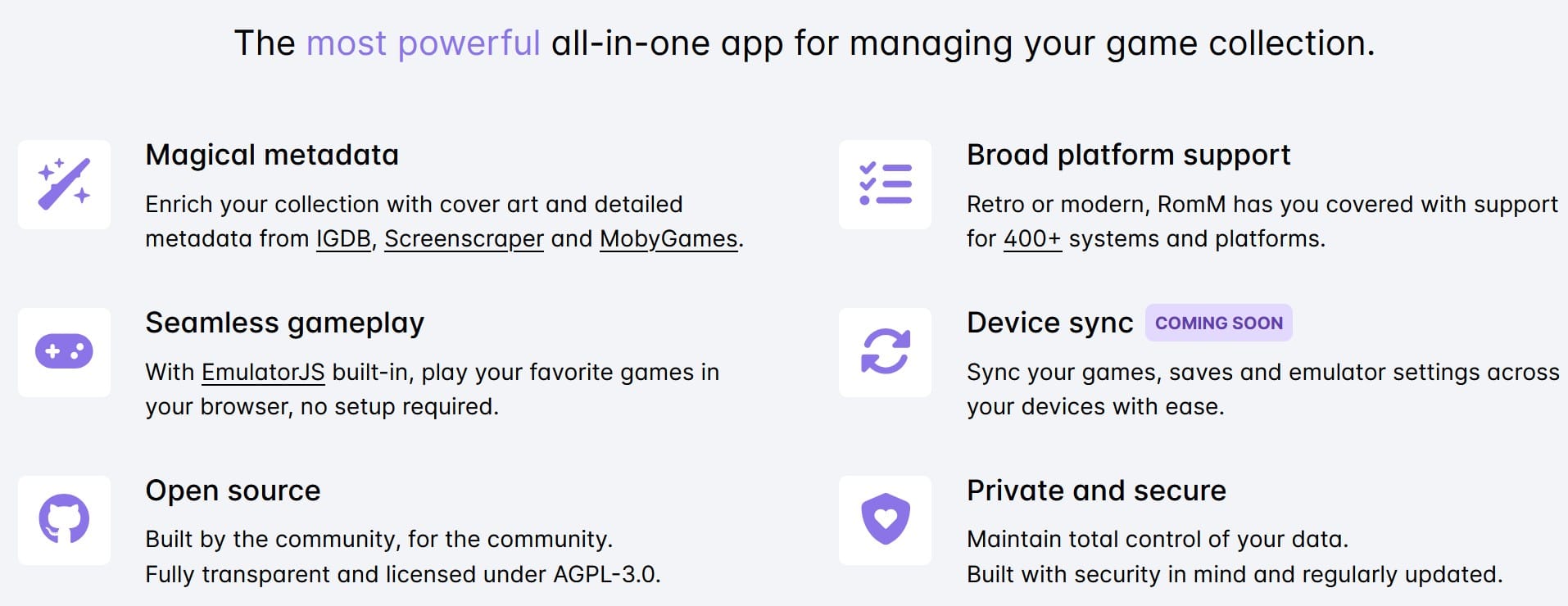Click the checklist platform support icon
Viewport: 1568px width, 606px height.
886,184
